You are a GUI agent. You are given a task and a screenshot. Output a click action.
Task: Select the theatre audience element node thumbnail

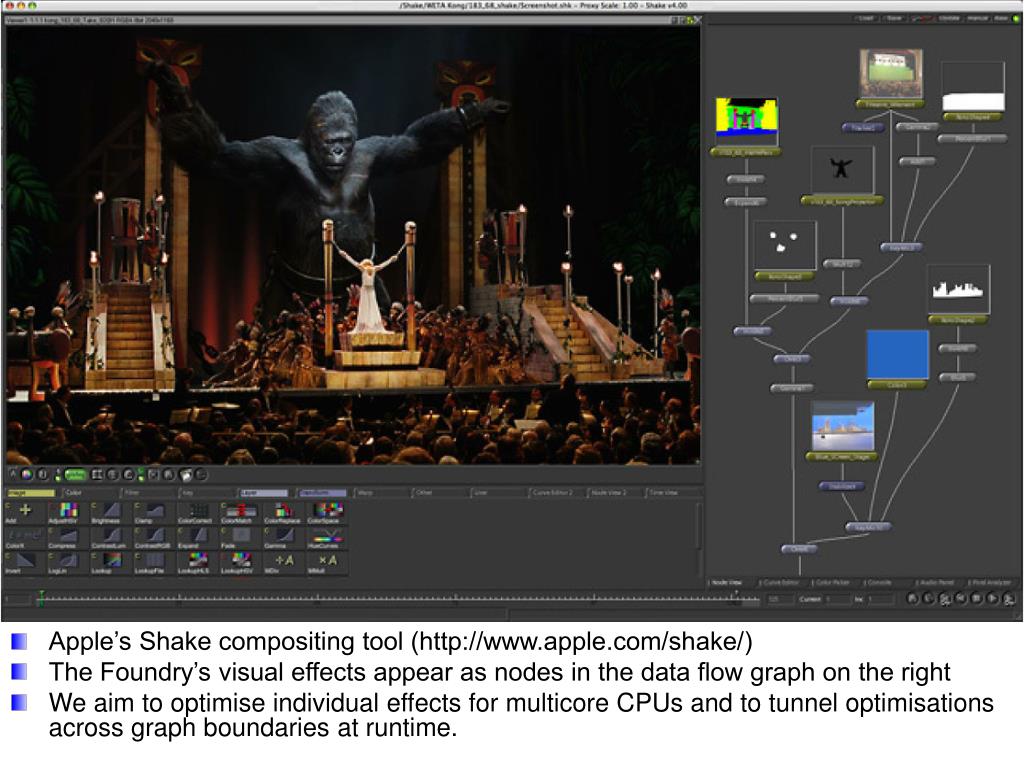(891, 73)
